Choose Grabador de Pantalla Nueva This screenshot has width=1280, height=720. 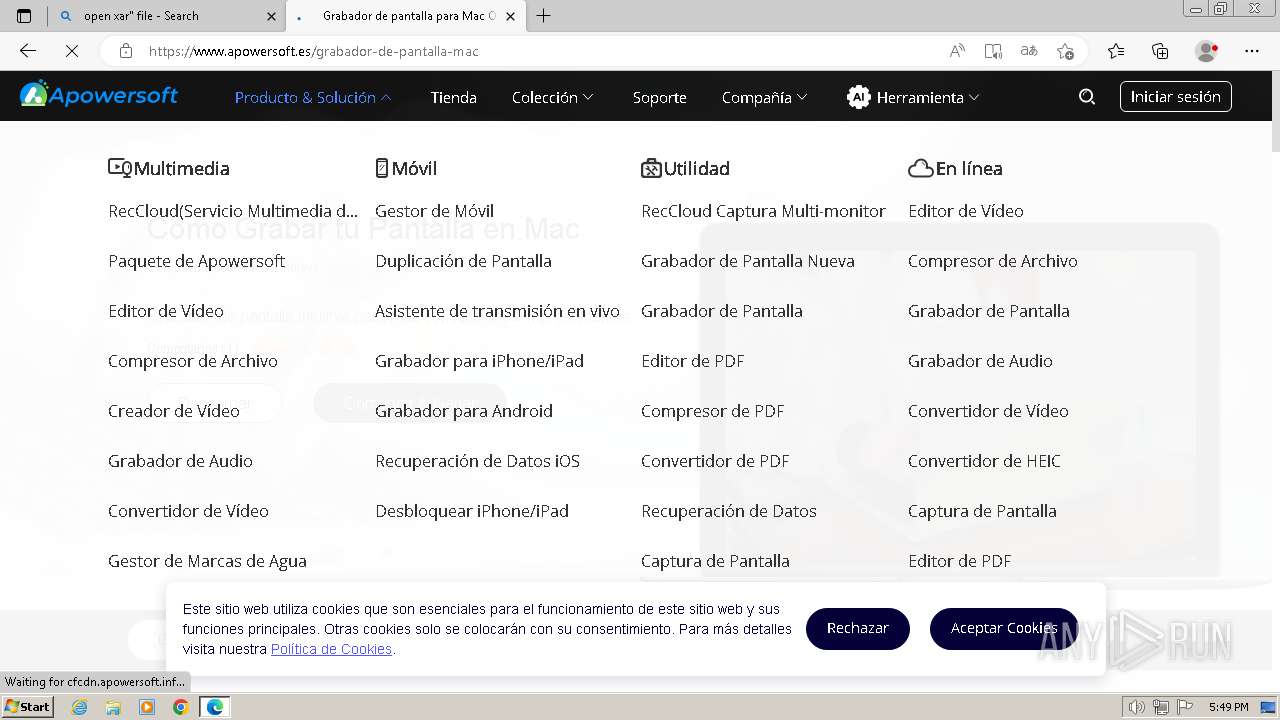[748, 261]
